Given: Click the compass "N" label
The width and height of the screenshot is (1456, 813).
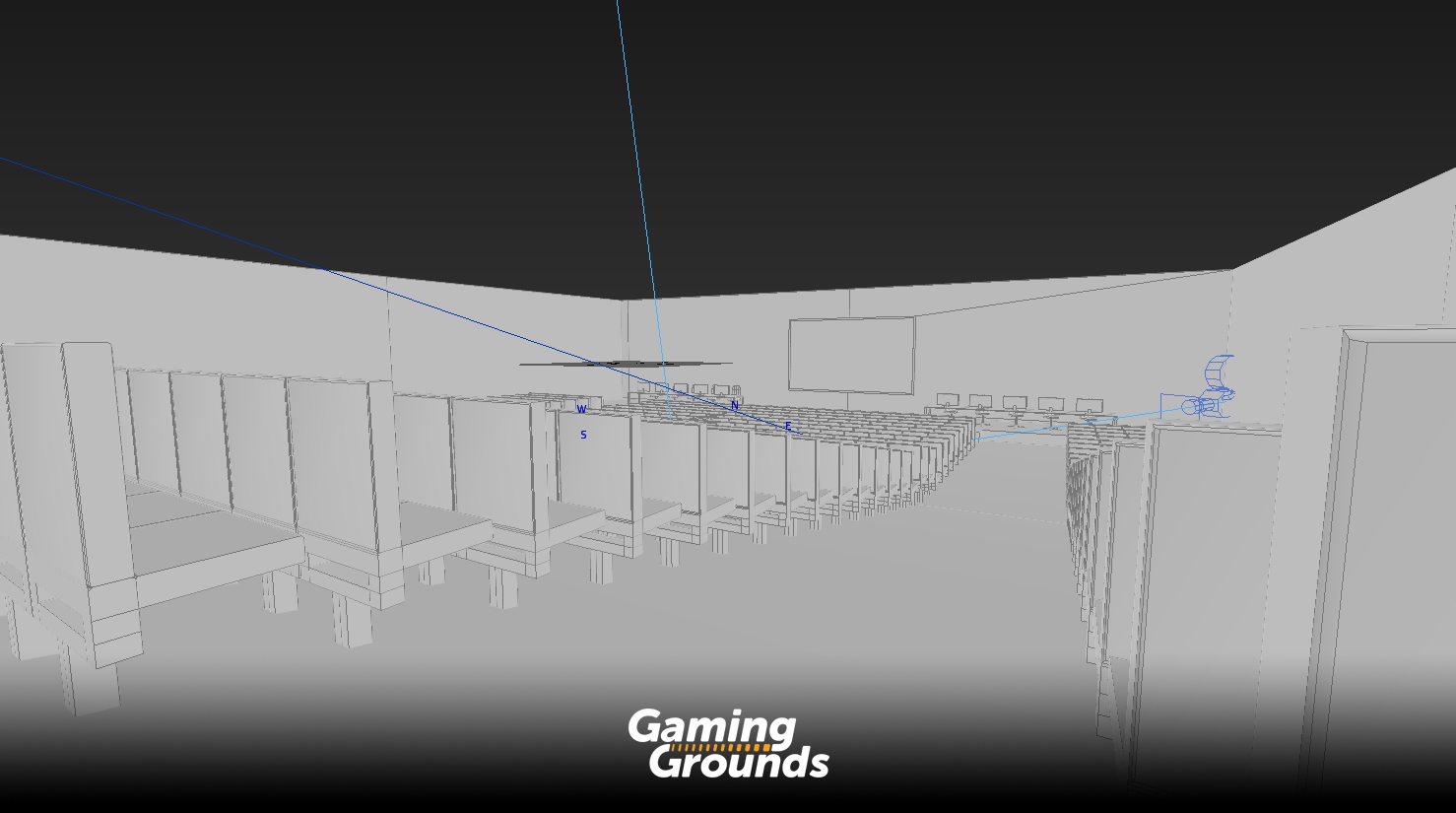Looking at the screenshot, I should click(734, 405).
